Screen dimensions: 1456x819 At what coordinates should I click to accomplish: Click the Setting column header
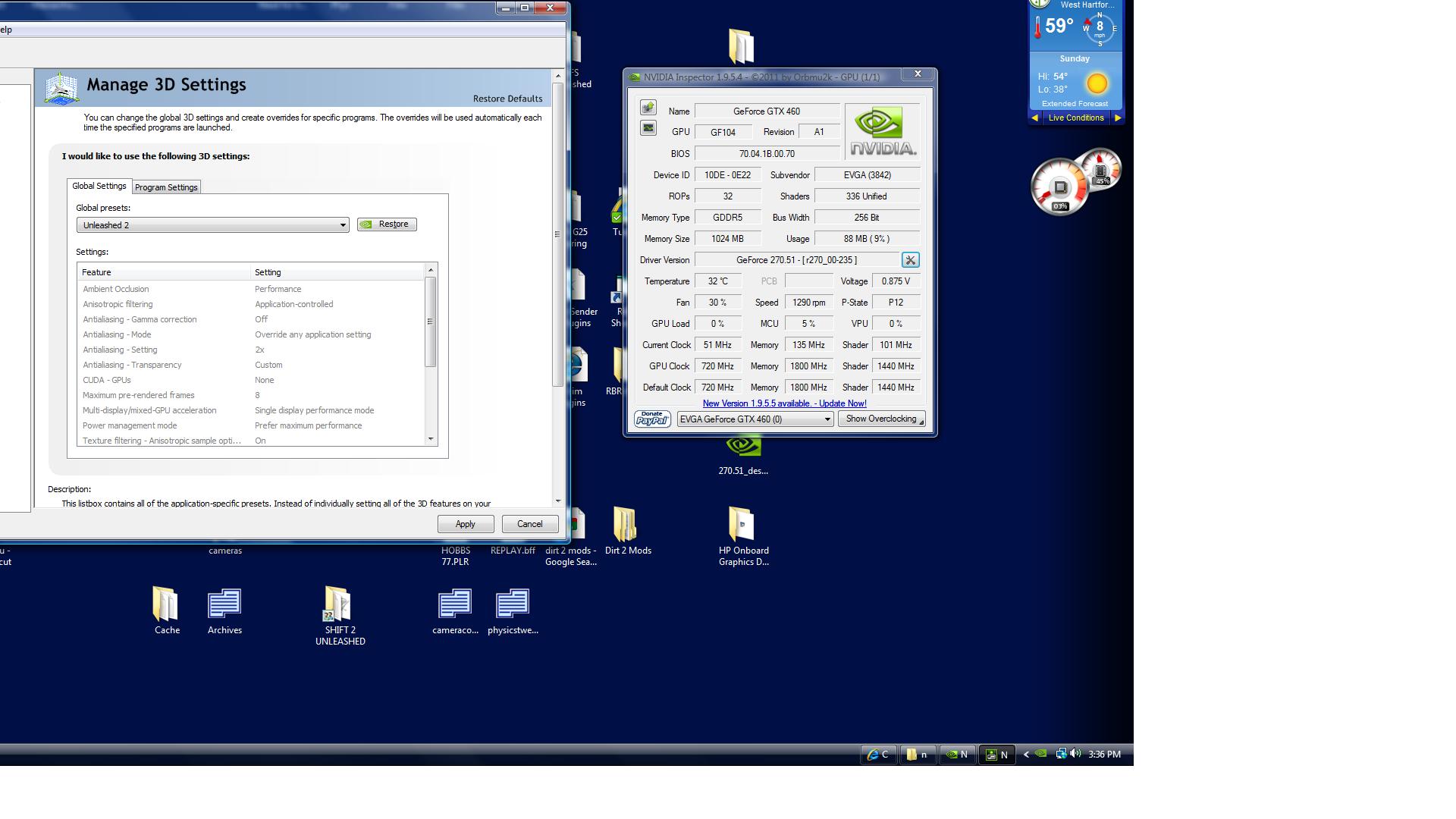[337, 272]
